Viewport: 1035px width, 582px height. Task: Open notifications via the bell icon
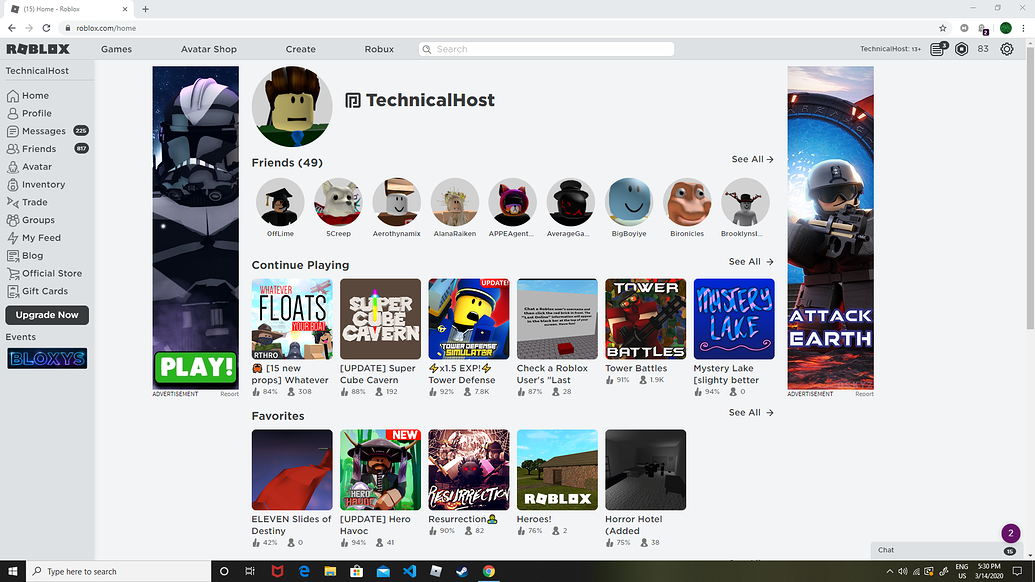937,48
